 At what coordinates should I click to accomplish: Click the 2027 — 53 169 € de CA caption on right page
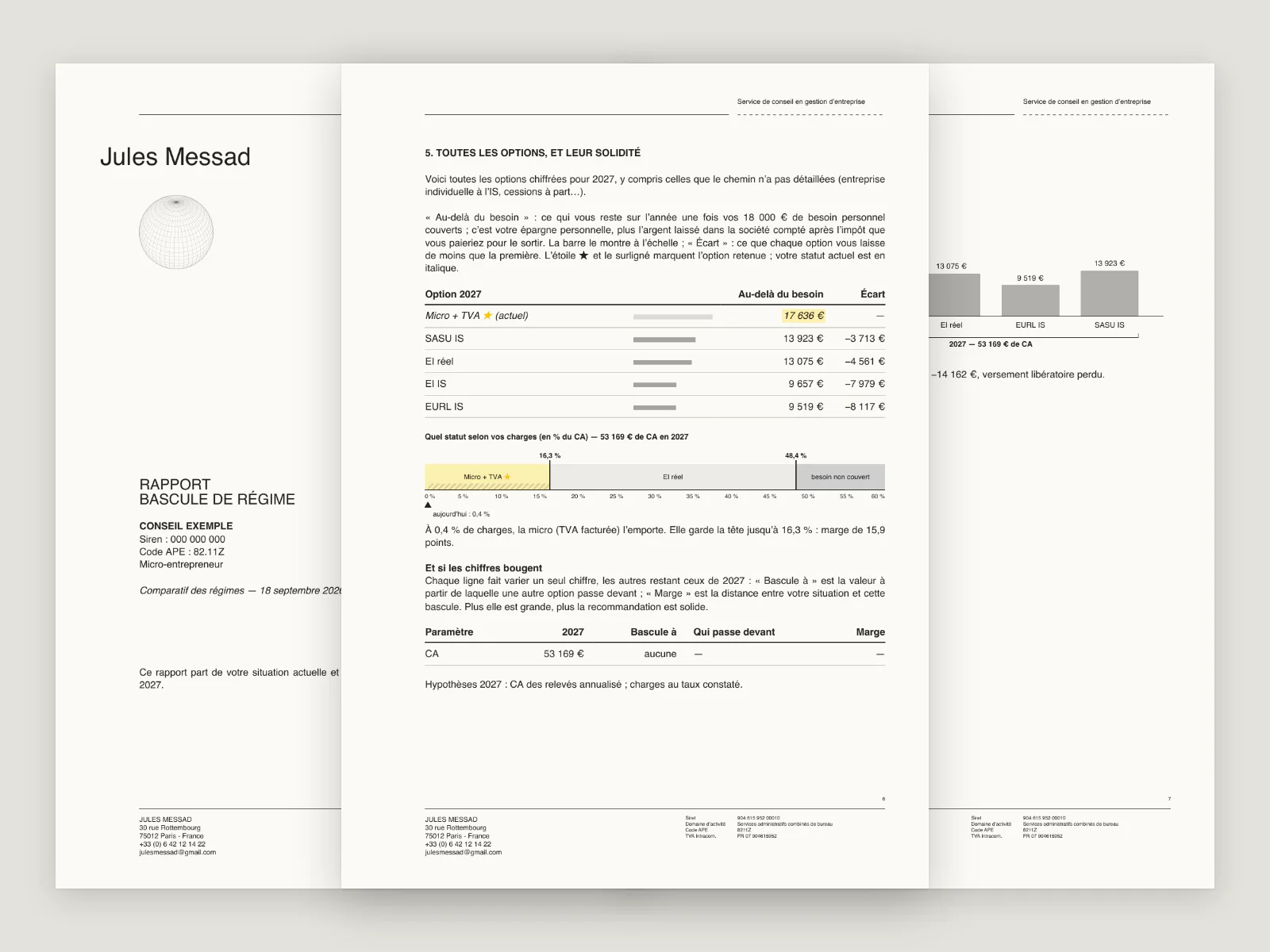[x=991, y=344]
